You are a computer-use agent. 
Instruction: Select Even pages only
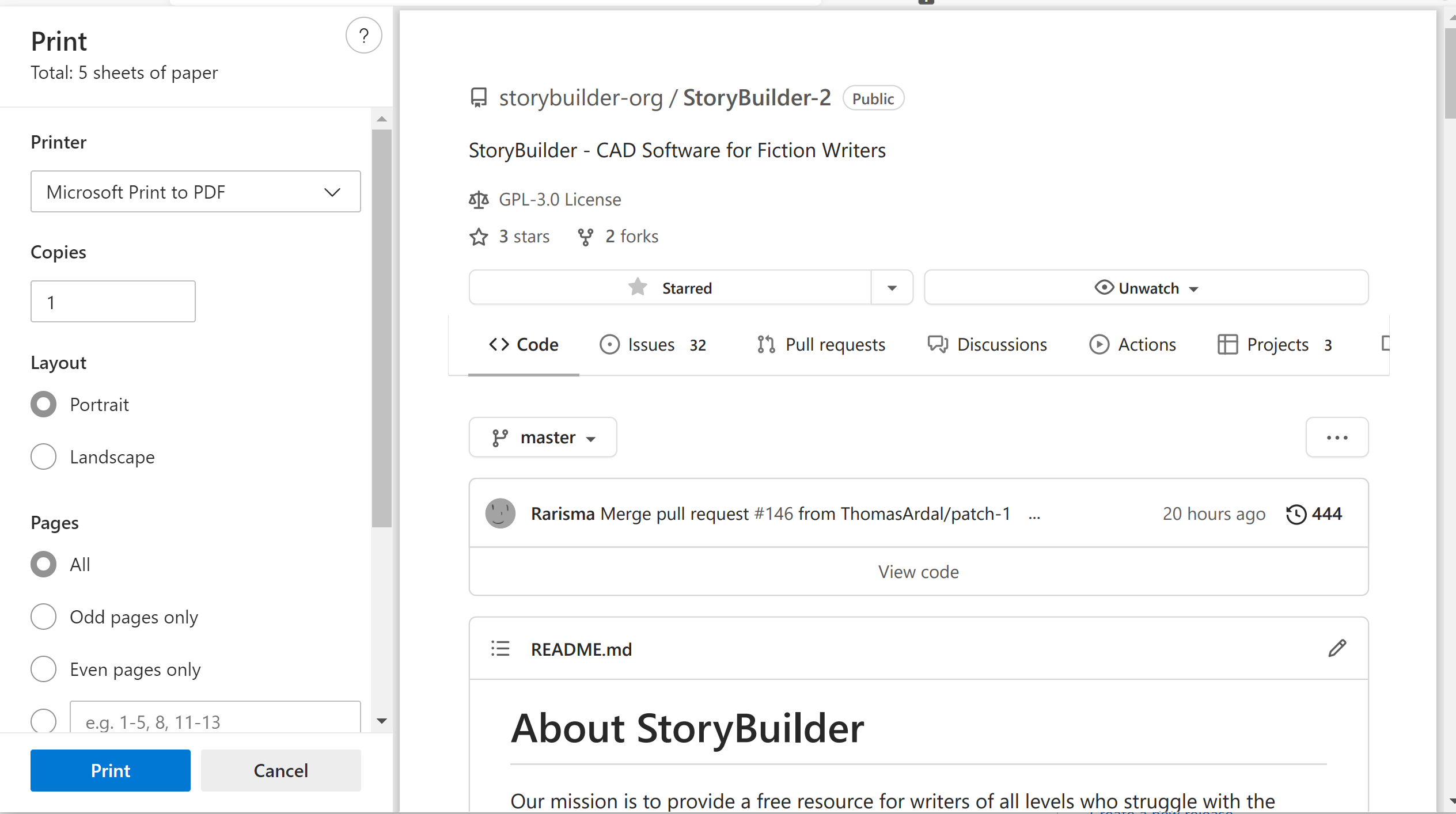(x=43, y=669)
